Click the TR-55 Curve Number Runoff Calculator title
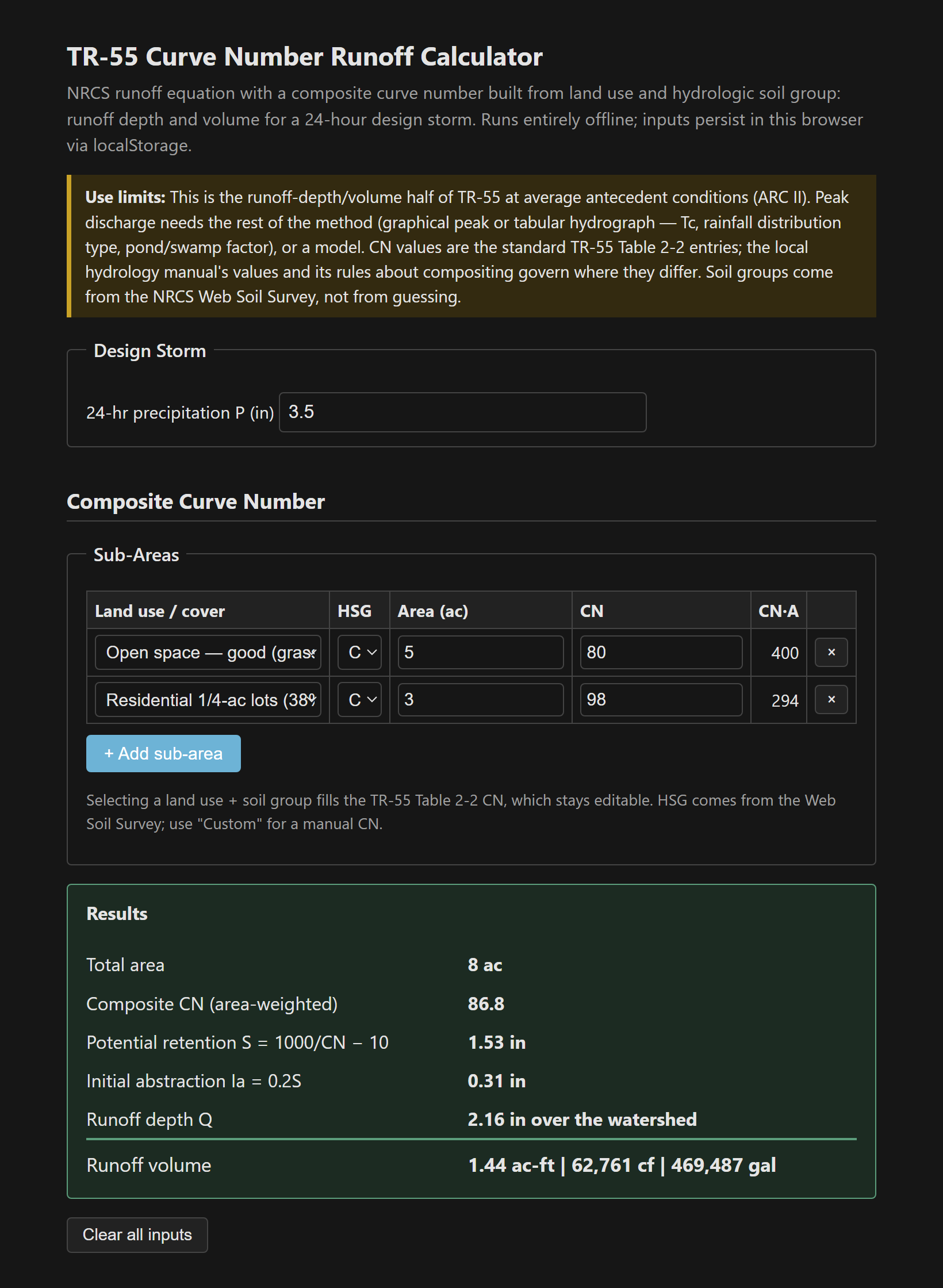The height and width of the screenshot is (1288, 943). (x=305, y=56)
